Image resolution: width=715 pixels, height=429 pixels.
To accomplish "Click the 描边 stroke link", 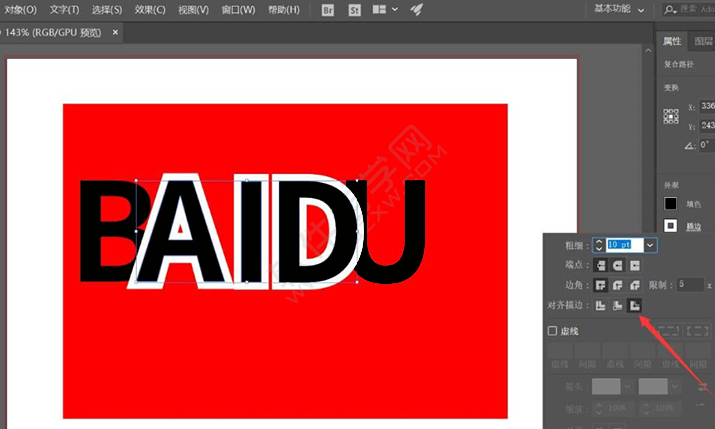I will (x=694, y=227).
